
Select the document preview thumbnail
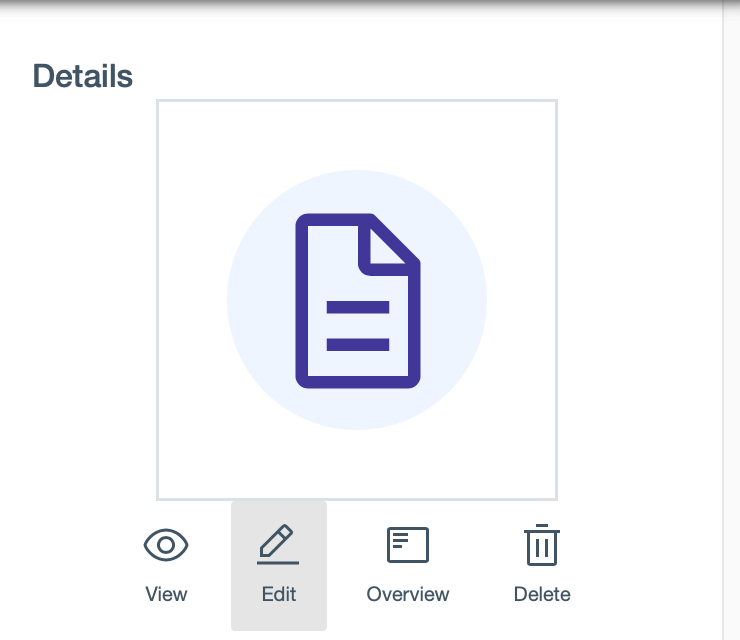pyautogui.click(x=357, y=300)
